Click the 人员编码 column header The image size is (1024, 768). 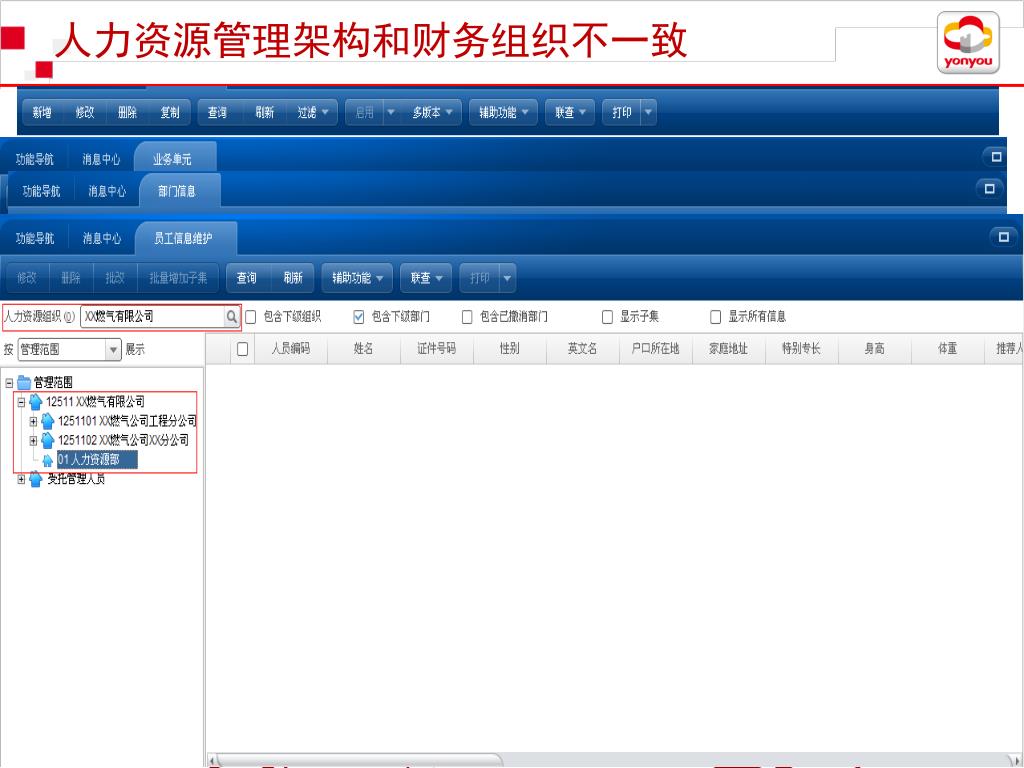coord(291,349)
